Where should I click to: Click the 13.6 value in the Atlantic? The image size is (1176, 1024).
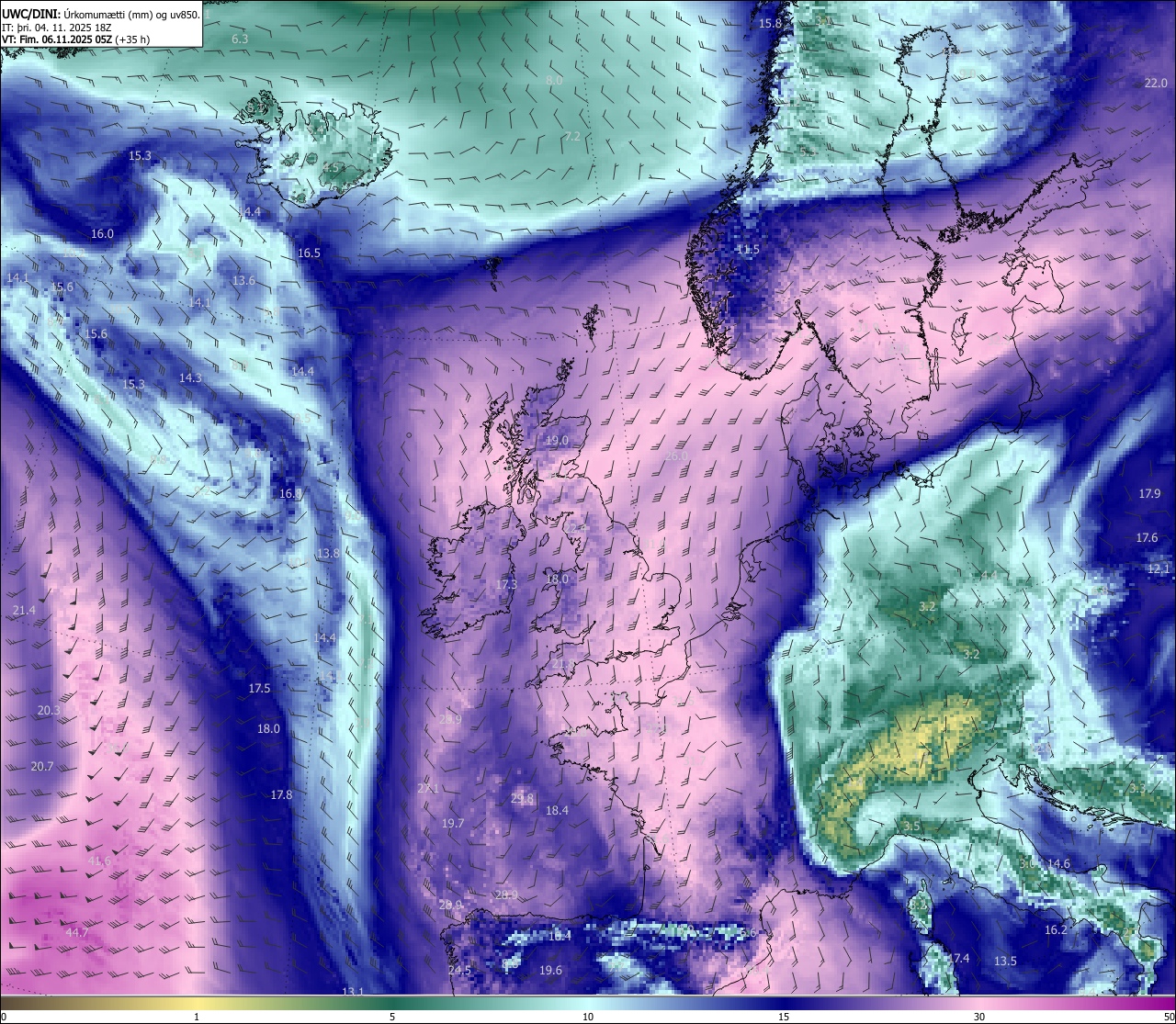coord(243,280)
